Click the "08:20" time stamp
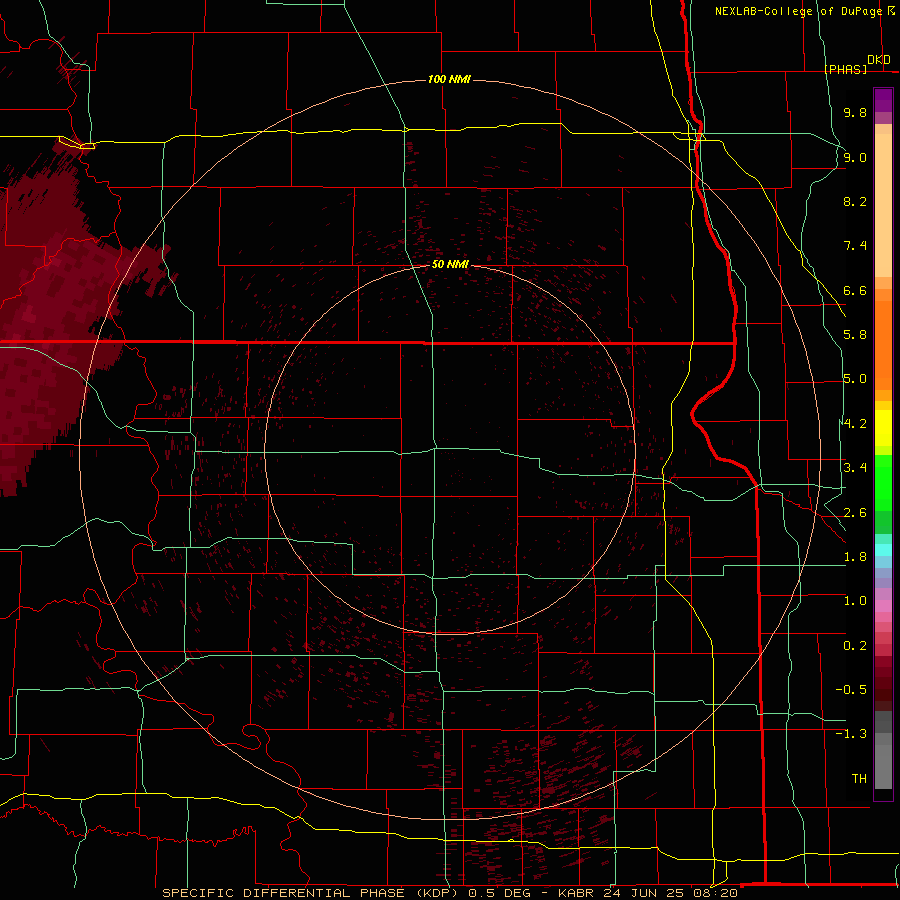This screenshot has width=900, height=900. (x=718, y=893)
